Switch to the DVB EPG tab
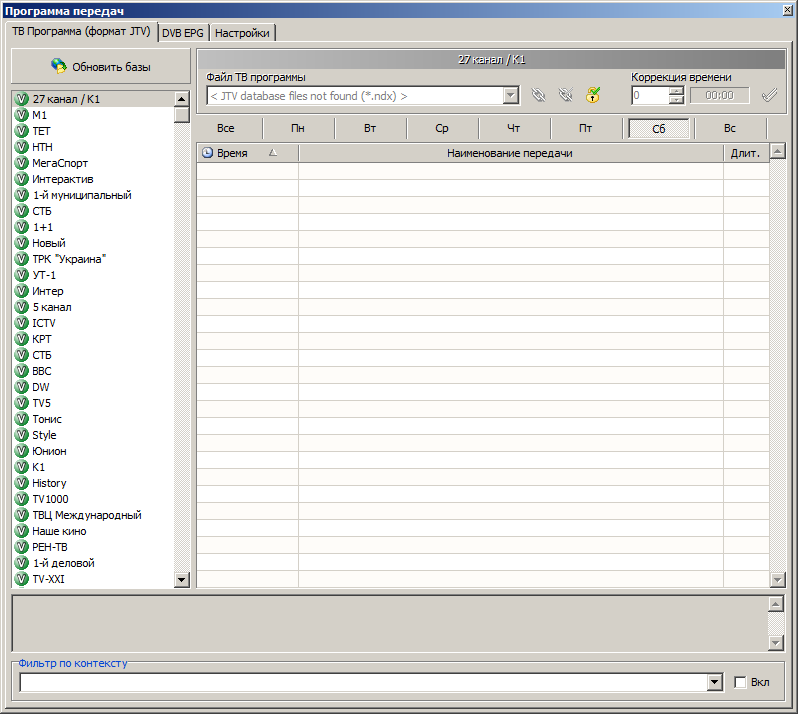This screenshot has width=798, height=714. click(x=183, y=33)
